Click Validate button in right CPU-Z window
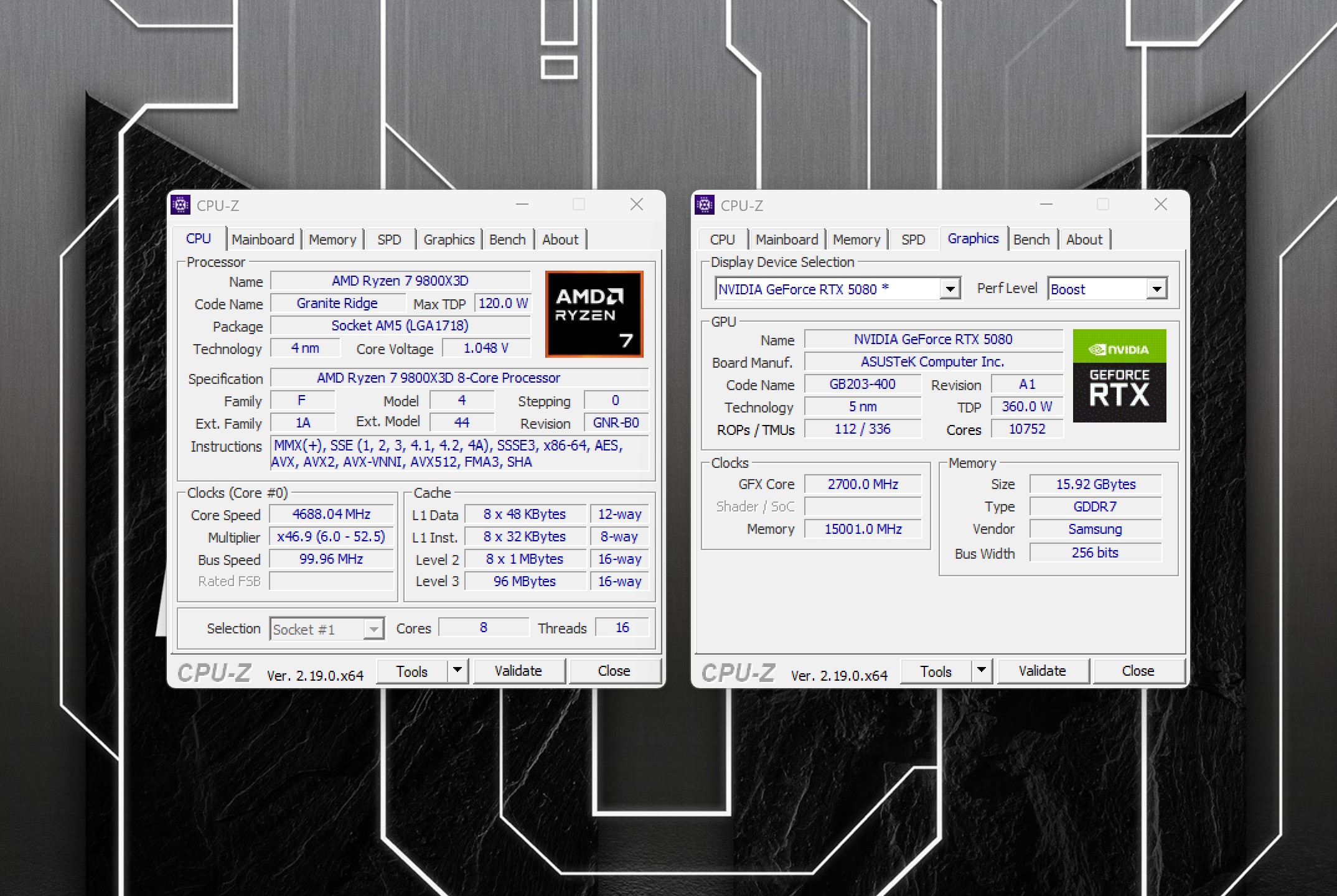Viewport: 1337px width, 896px height. pos(1043,671)
